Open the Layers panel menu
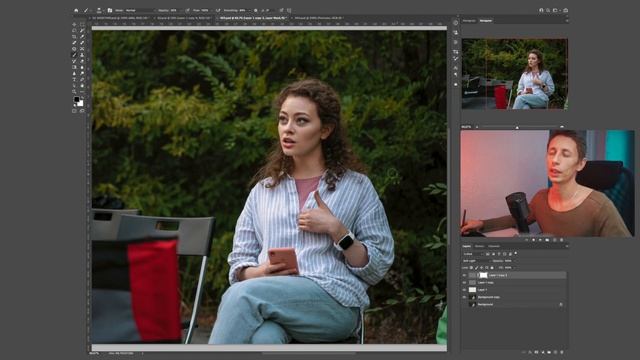 [567, 246]
